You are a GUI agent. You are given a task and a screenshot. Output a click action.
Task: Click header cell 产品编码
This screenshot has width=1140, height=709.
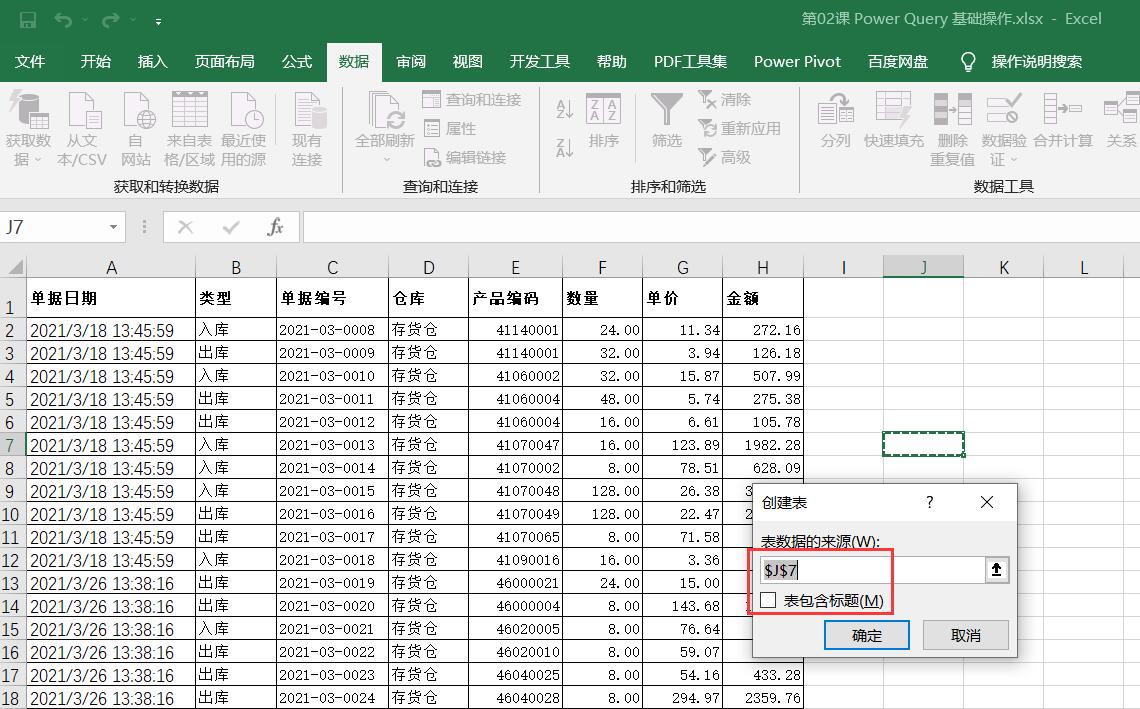[515, 298]
